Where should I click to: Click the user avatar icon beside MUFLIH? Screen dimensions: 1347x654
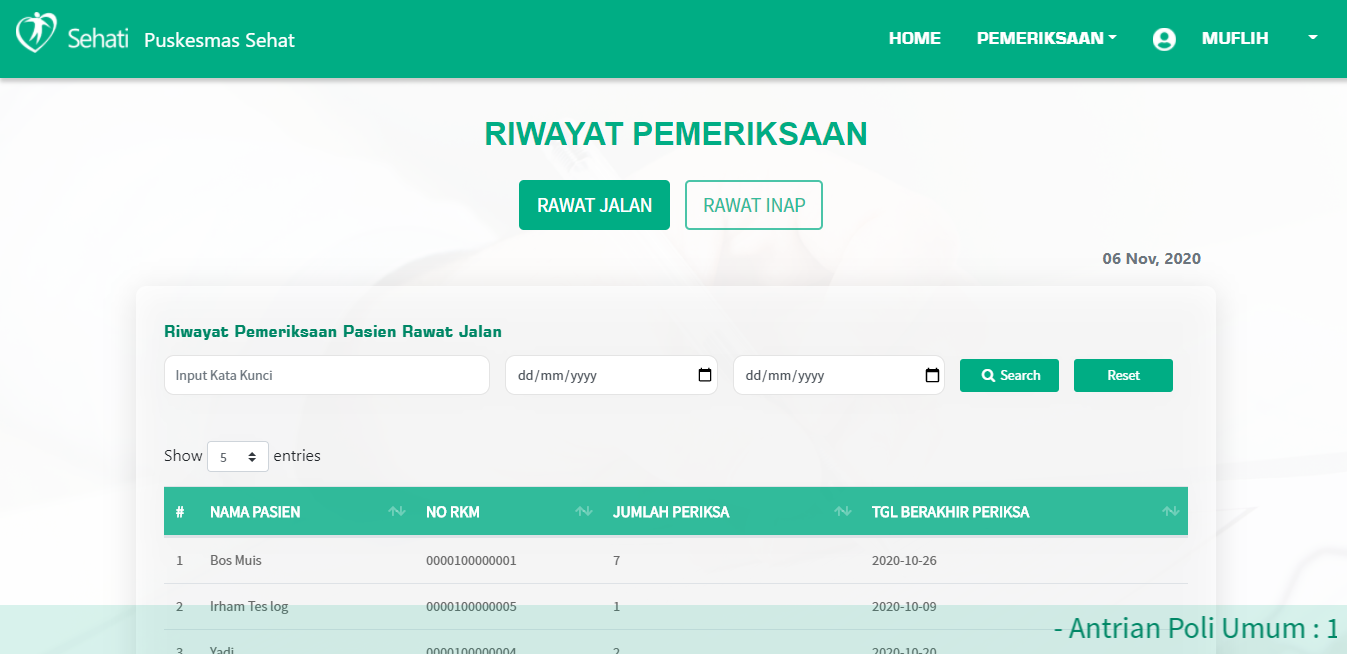pyautogui.click(x=1164, y=39)
